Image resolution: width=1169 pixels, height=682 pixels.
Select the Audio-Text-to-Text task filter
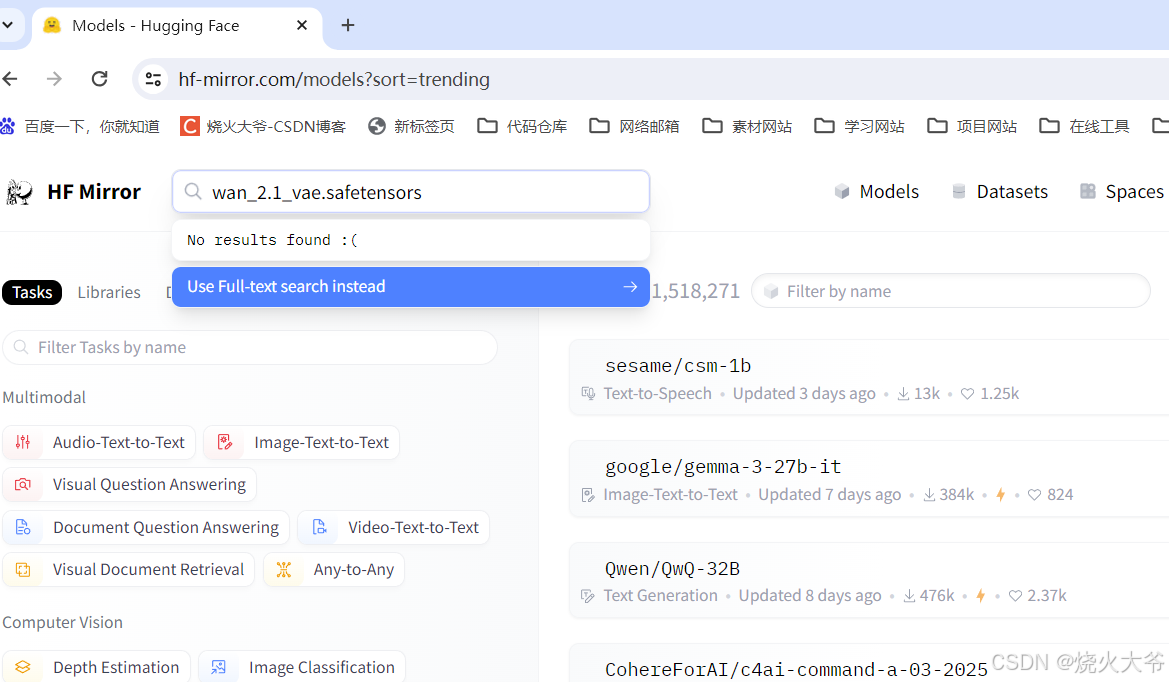[99, 443]
